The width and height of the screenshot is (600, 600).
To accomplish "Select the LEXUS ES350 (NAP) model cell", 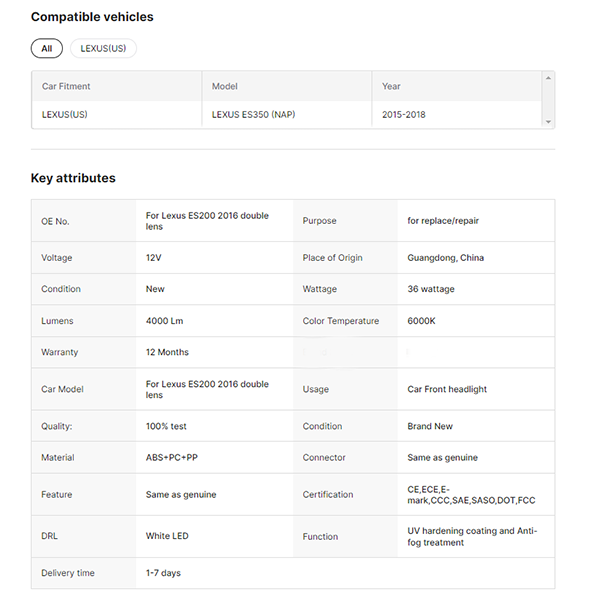I will point(253,114).
